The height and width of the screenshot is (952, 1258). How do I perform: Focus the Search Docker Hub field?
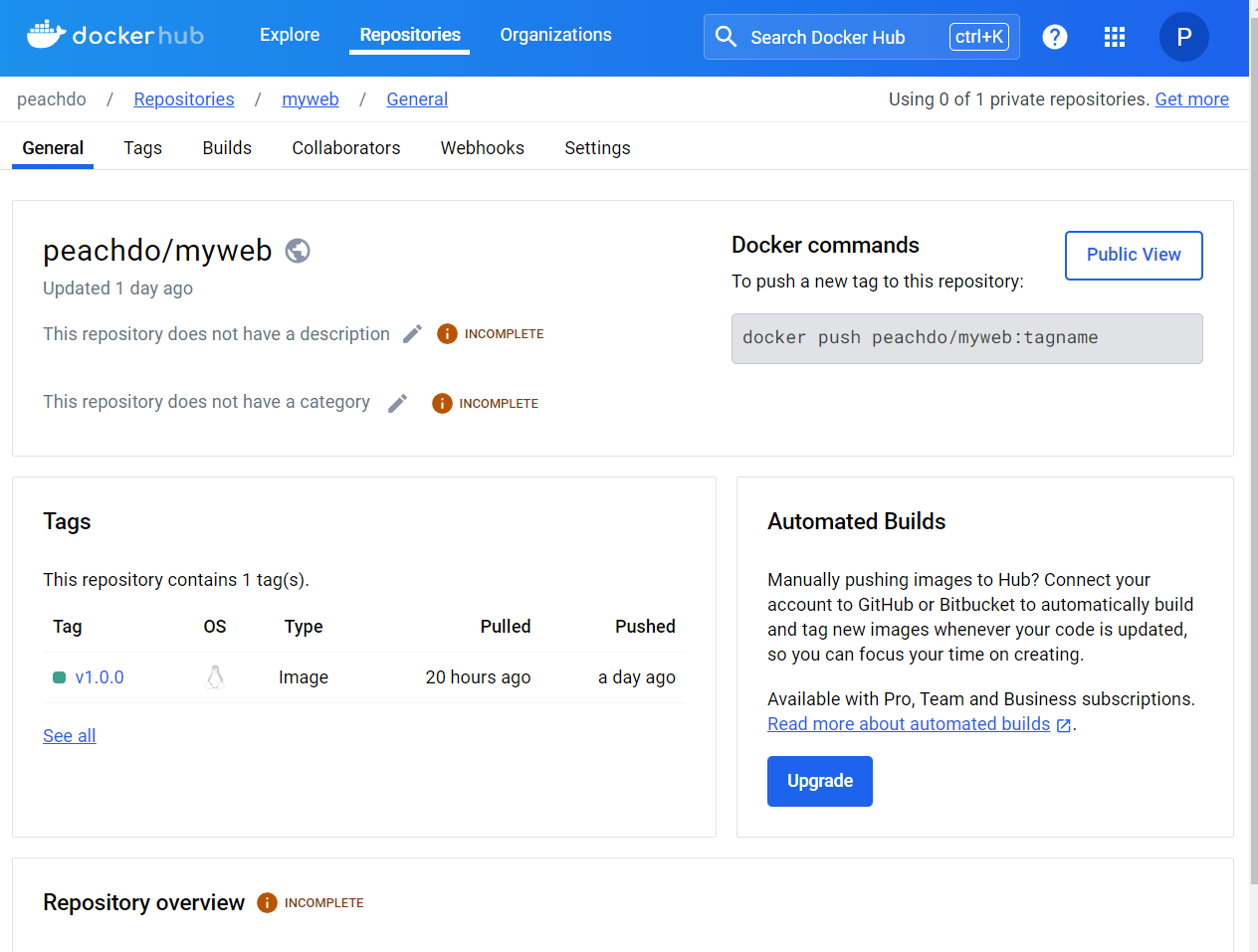862,37
